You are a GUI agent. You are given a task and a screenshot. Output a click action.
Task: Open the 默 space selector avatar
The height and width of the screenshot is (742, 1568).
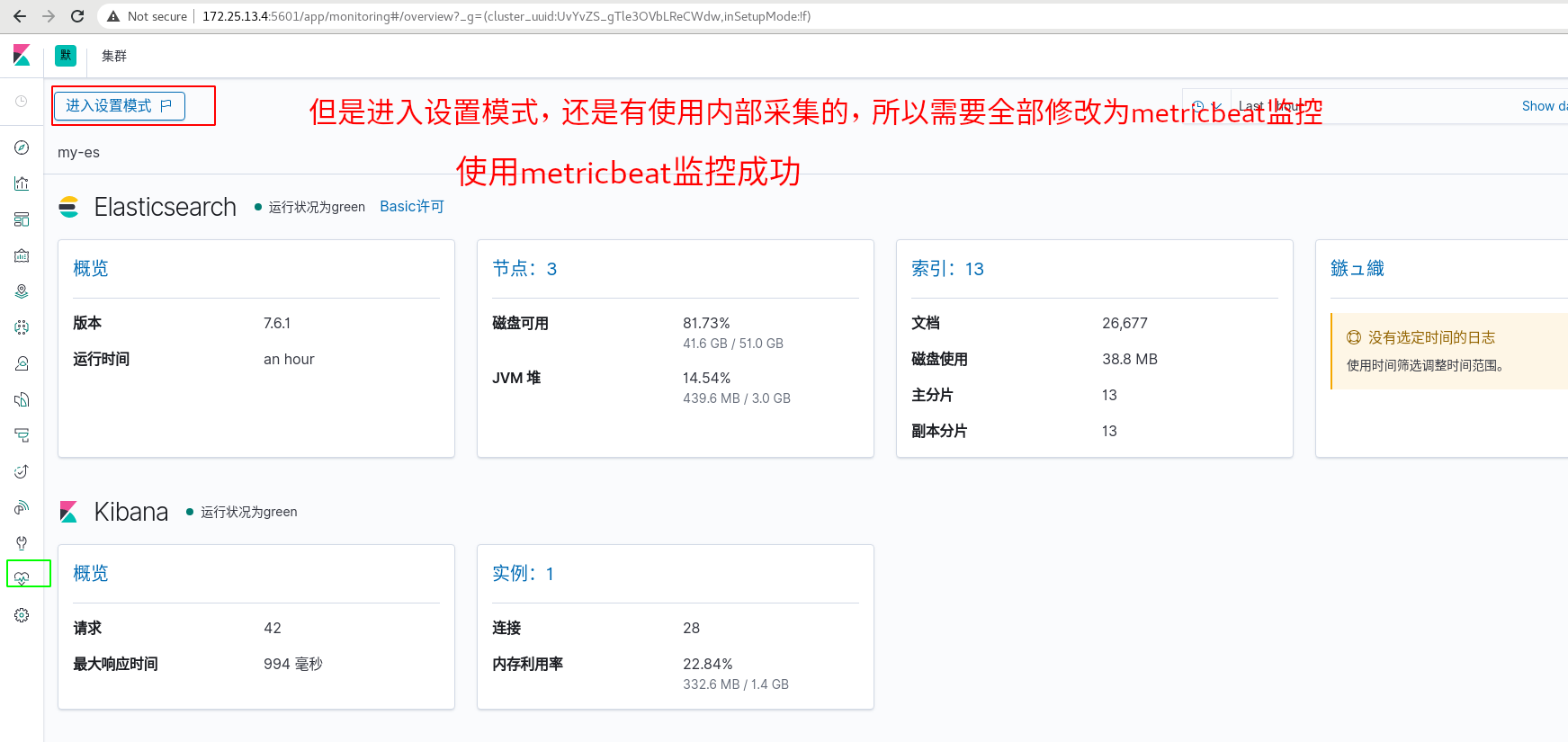click(x=66, y=56)
